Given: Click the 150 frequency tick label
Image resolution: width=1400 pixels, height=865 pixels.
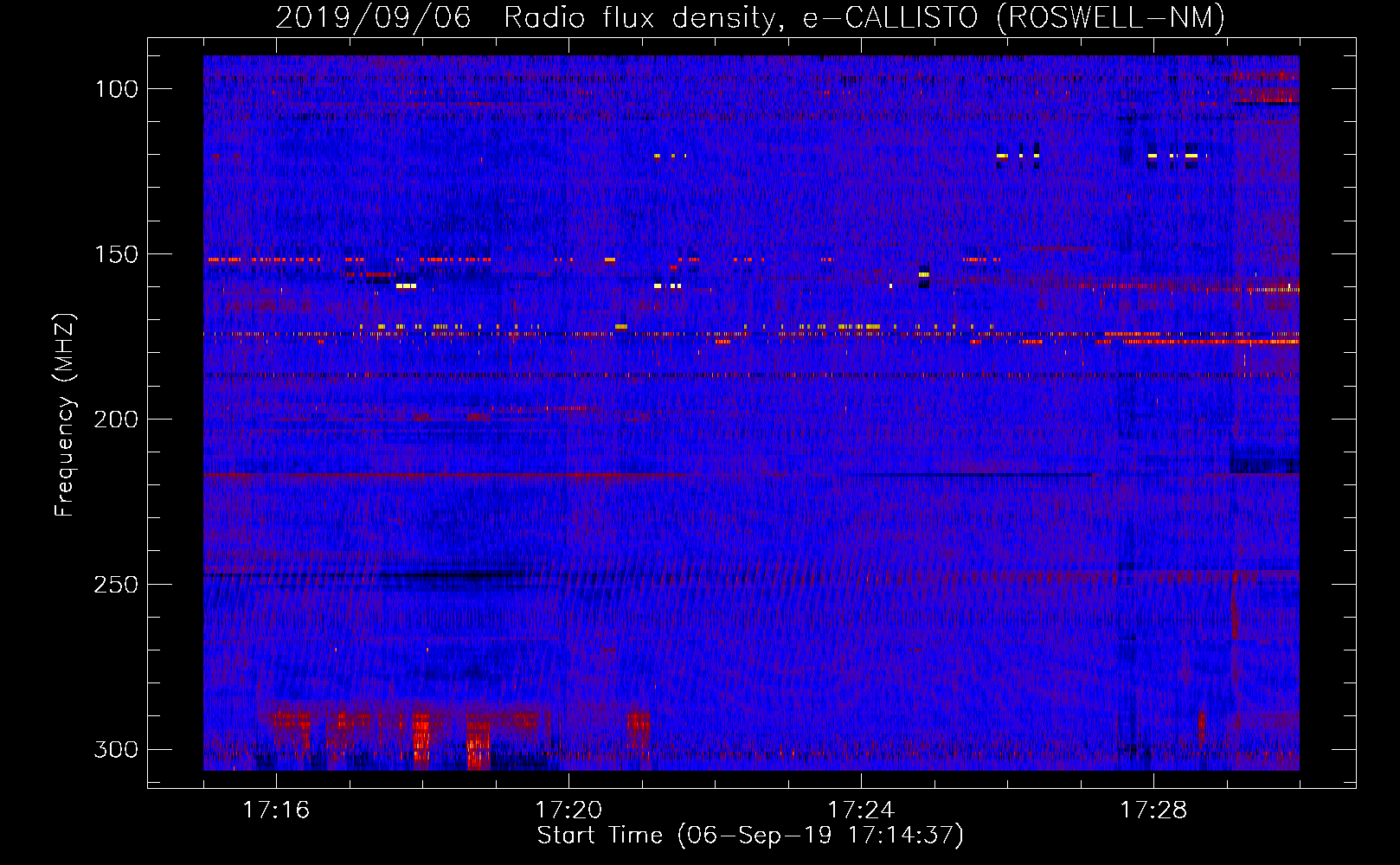Looking at the screenshot, I should click(116, 254).
